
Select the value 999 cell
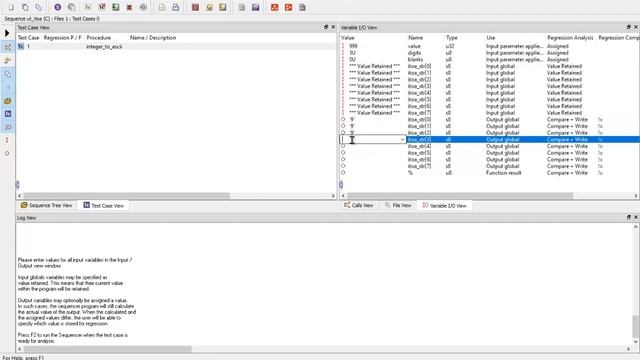coord(353,46)
